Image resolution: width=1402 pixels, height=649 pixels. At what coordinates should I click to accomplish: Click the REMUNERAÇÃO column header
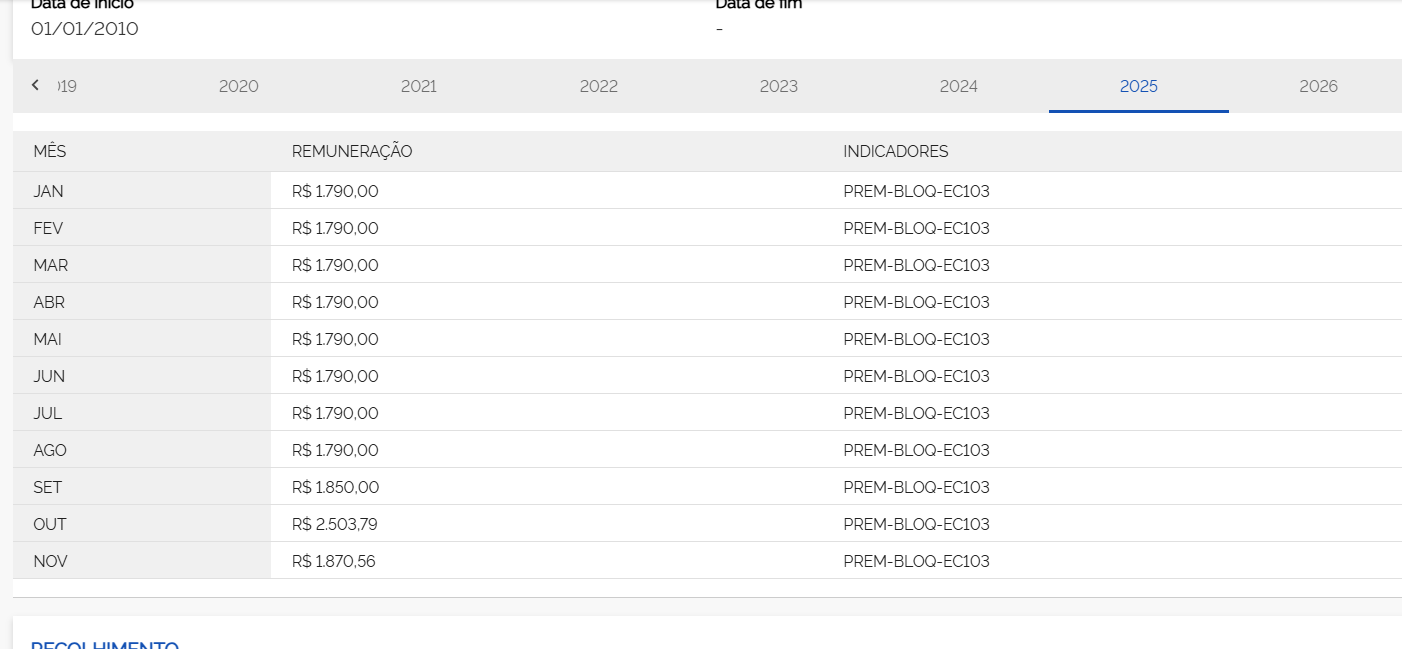pos(352,151)
